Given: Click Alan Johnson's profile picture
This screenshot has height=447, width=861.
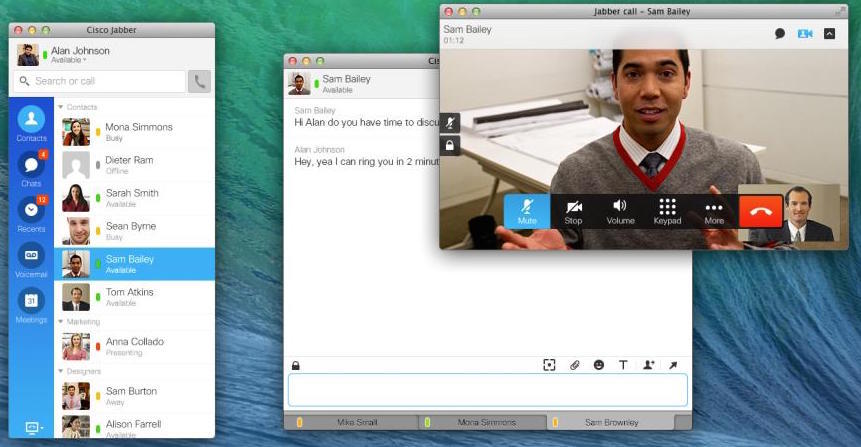Looking at the screenshot, I should [x=27, y=55].
